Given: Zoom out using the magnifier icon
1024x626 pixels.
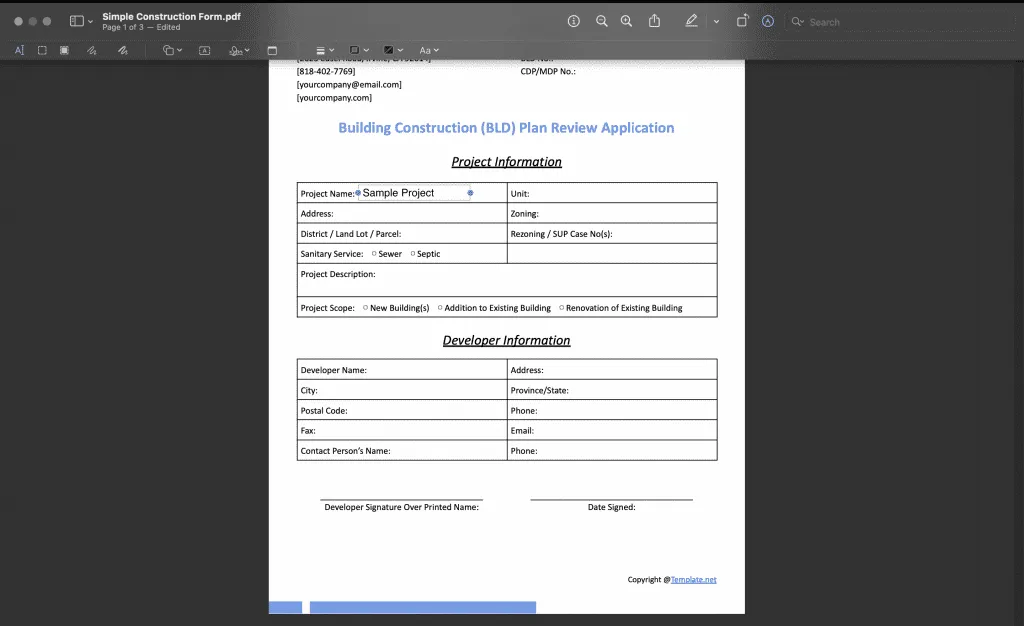Looking at the screenshot, I should point(600,20).
